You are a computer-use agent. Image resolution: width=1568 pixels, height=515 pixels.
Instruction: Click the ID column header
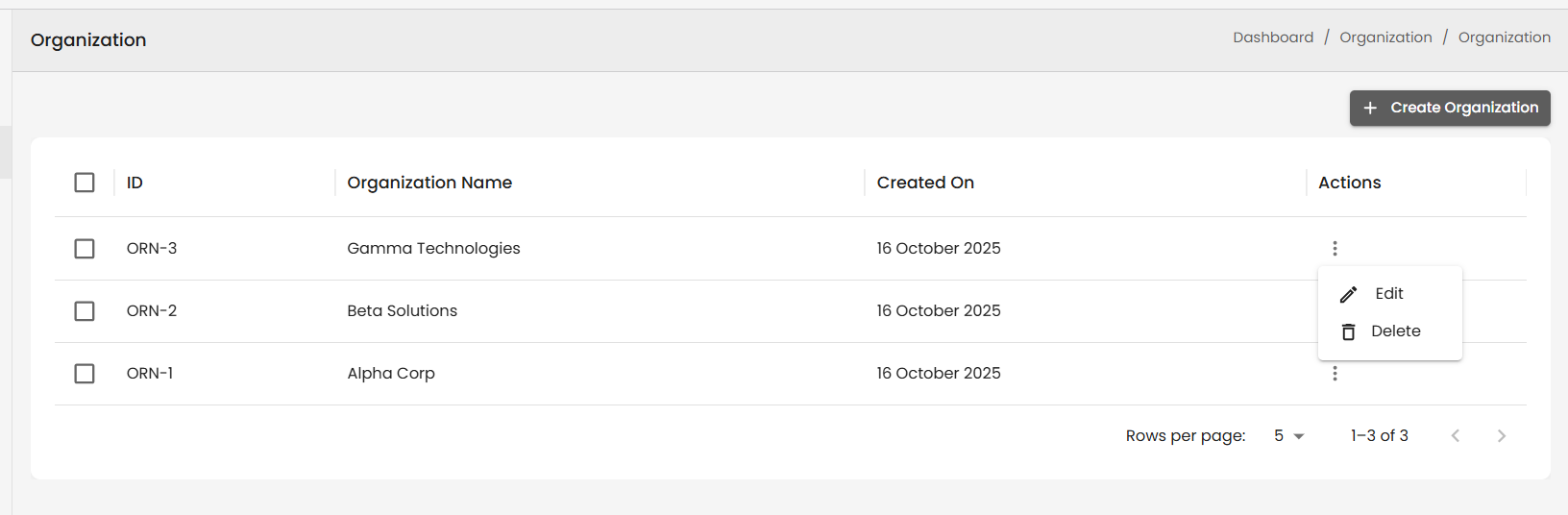point(135,183)
